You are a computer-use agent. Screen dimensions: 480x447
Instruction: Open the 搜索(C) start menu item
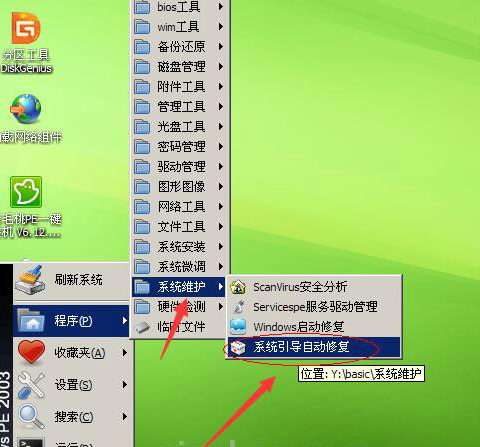pyautogui.click(x=71, y=417)
